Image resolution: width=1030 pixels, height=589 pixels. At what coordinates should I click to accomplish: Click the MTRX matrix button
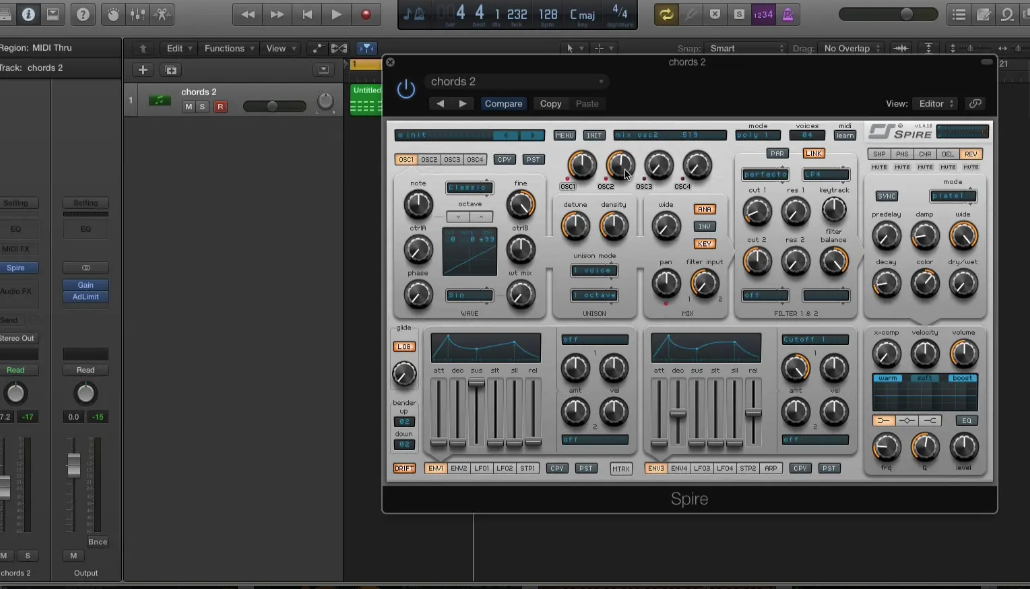pos(621,469)
